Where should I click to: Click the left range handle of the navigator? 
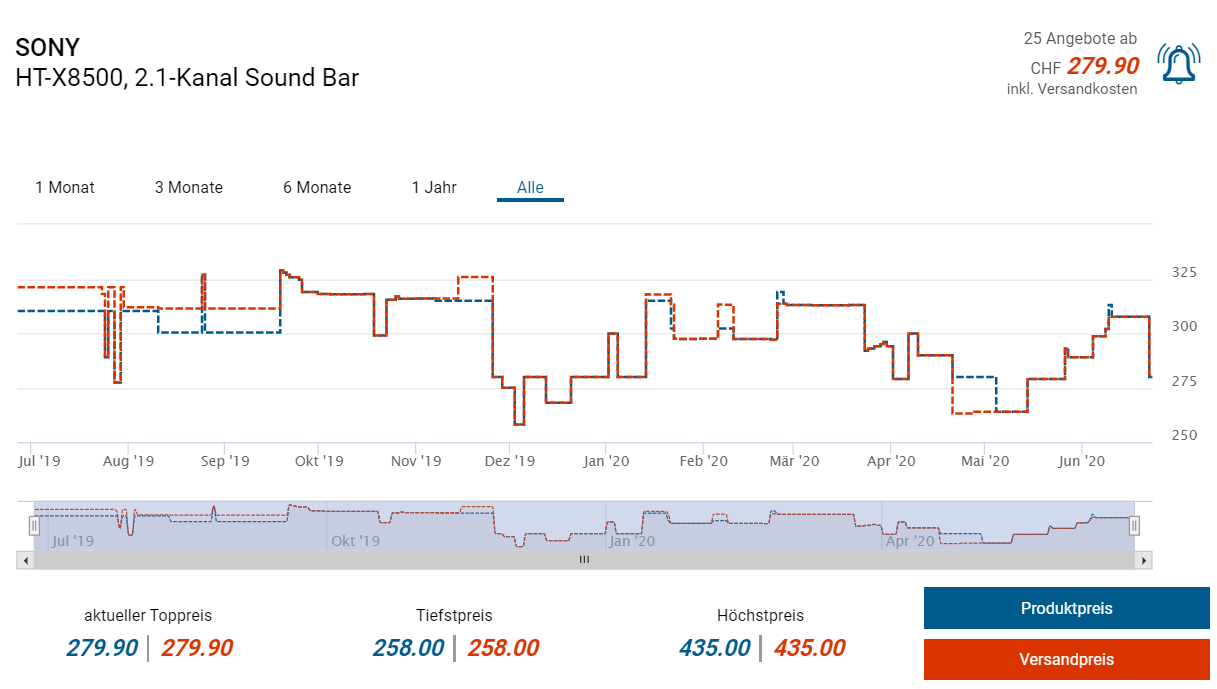click(34, 525)
